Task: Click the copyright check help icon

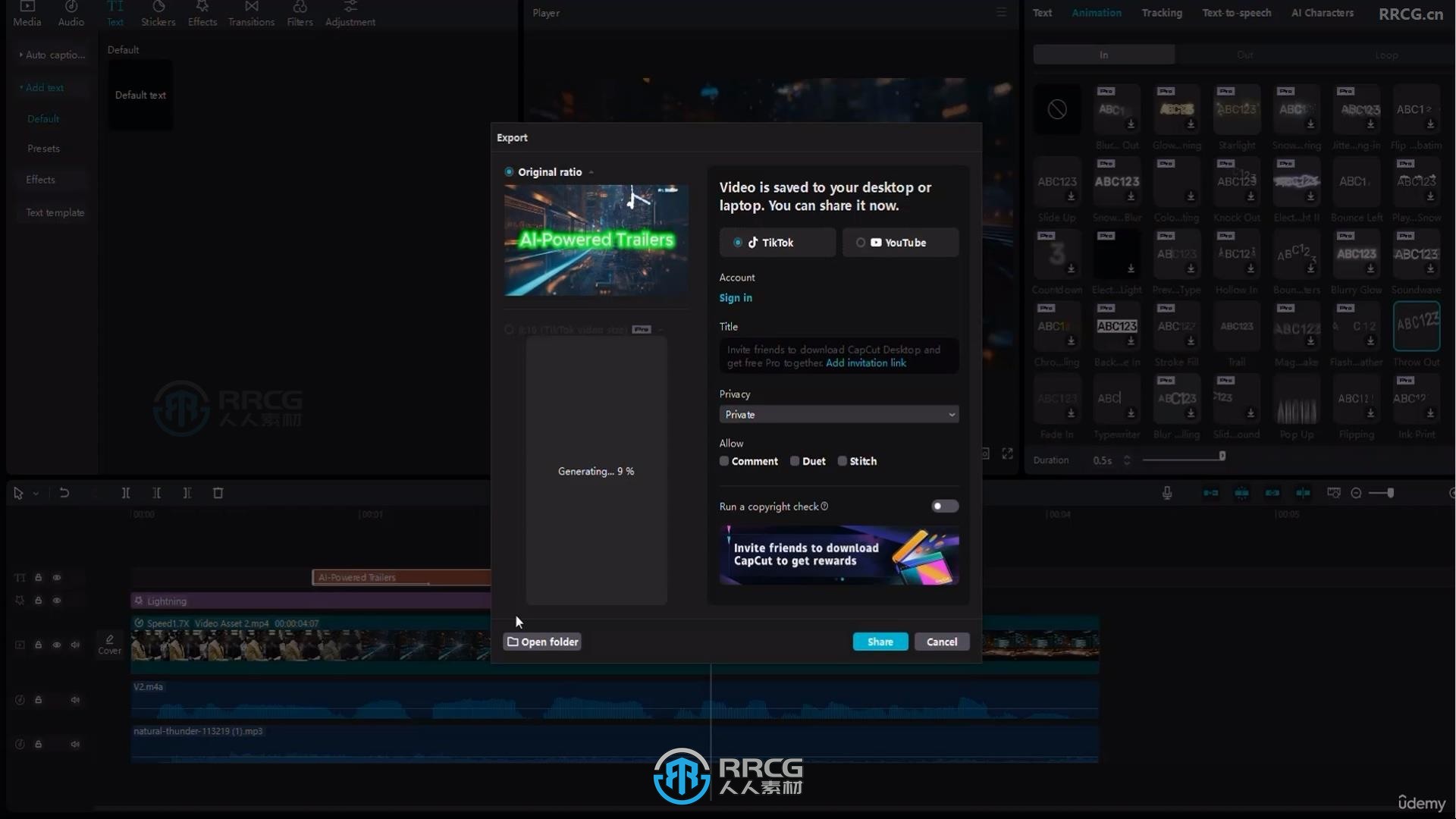Action: (824, 507)
